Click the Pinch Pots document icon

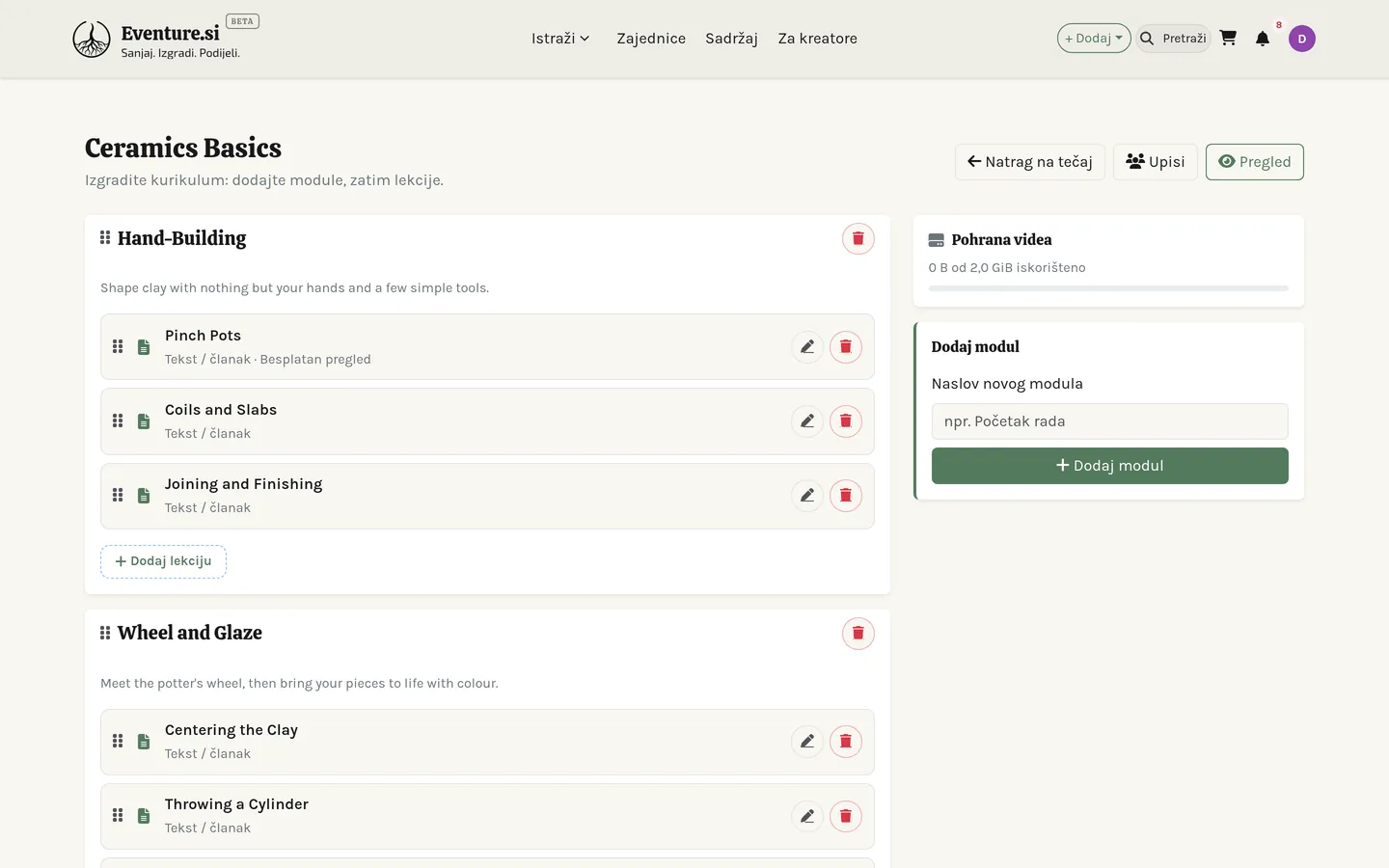point(144,347)
